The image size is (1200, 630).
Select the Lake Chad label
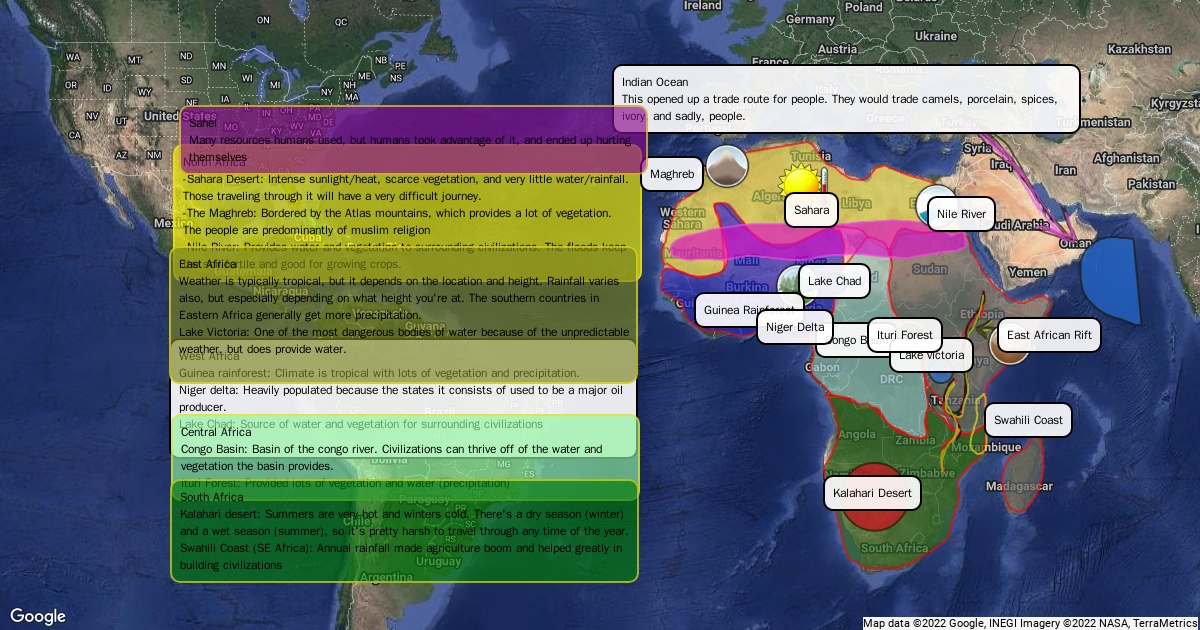click(x=835, y=281)
